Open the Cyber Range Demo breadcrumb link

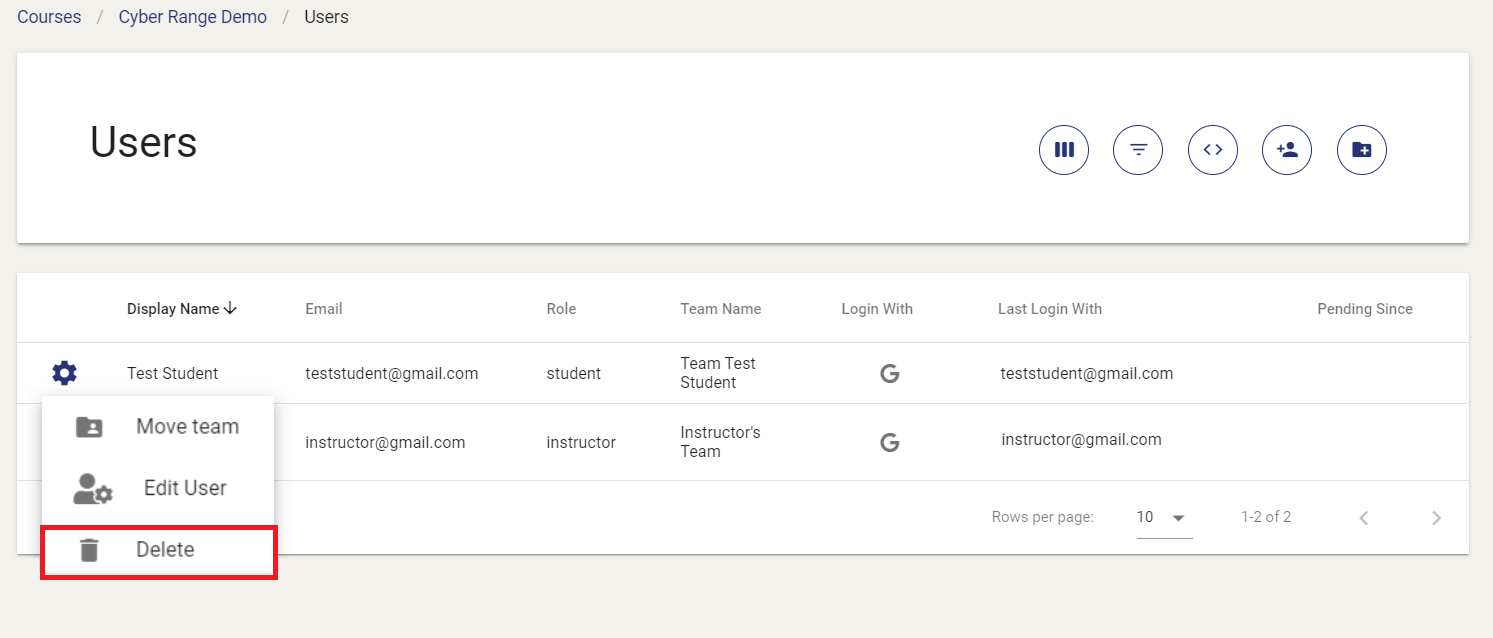tap(193, 17)
